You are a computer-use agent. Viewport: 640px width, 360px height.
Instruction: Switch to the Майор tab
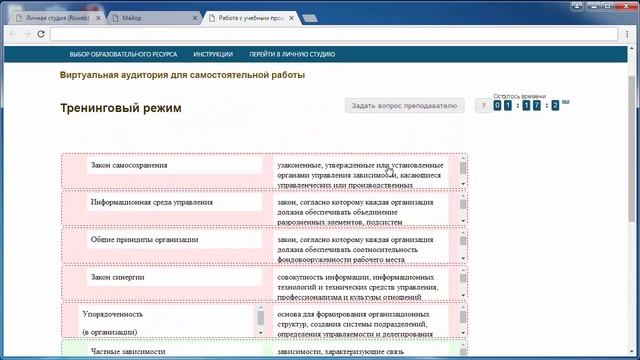coord(154,18)
